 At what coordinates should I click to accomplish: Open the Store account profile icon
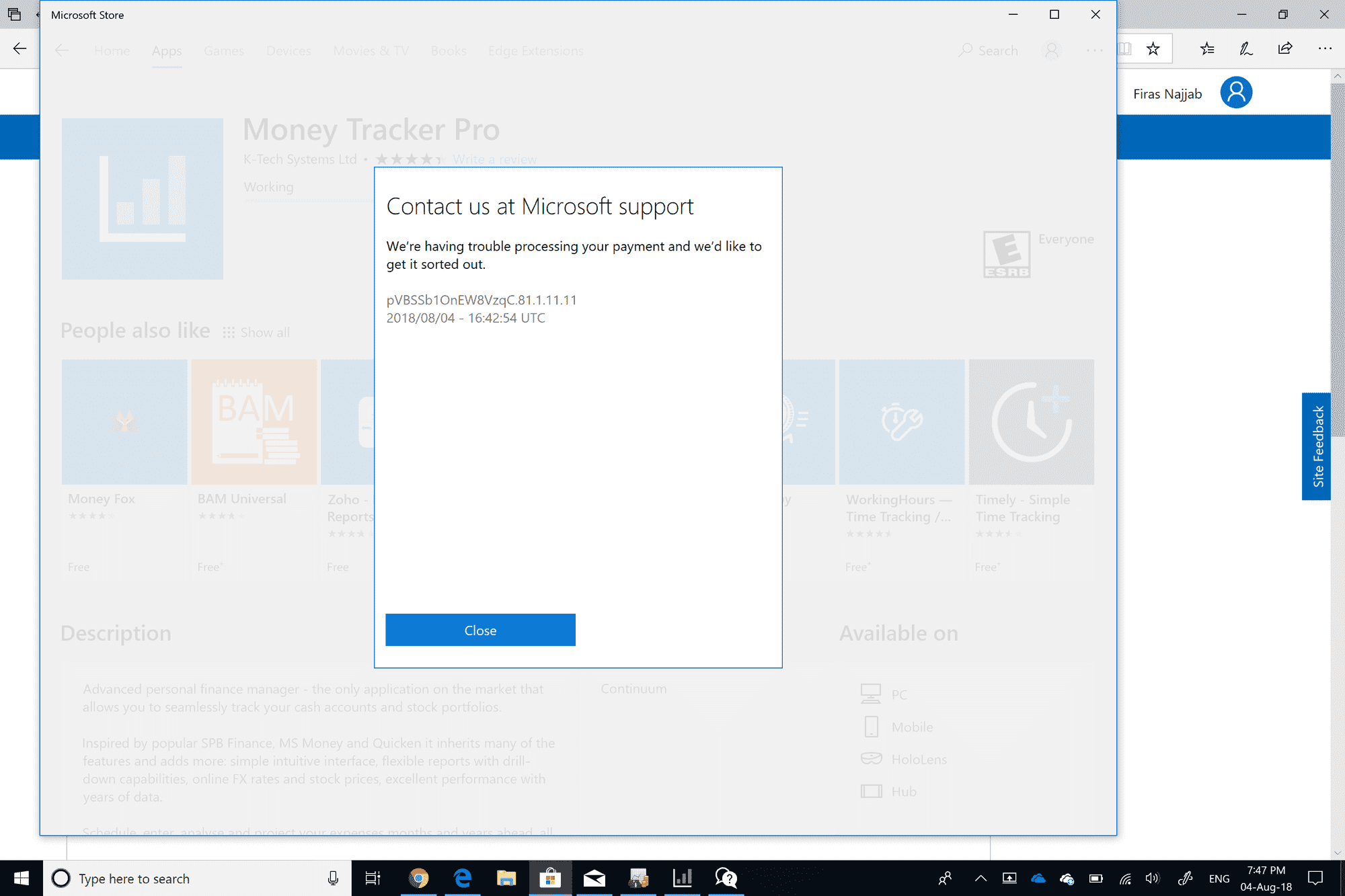point(1052,50)
